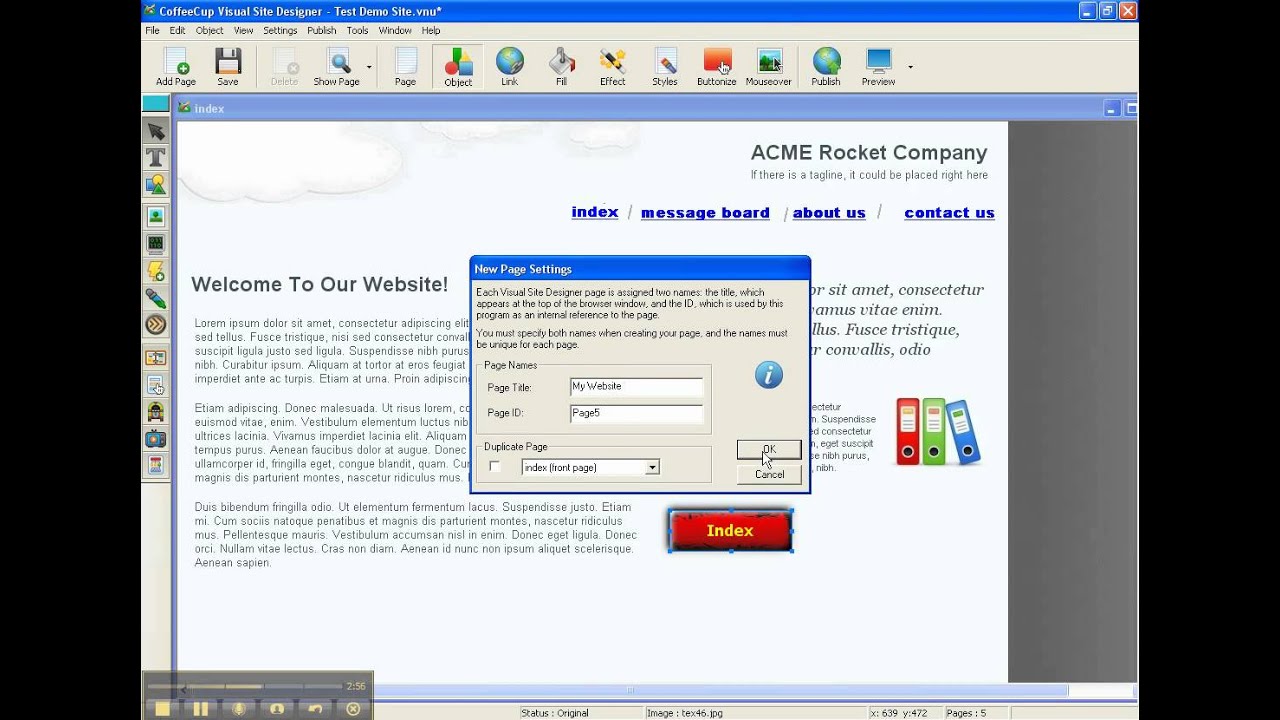Publish the site via Publish icon

point(826,67)
